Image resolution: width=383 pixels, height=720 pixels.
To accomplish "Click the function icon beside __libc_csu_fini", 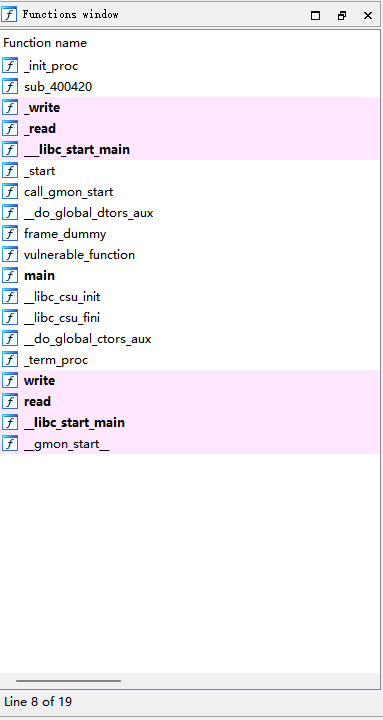I will tap(10, 318).
